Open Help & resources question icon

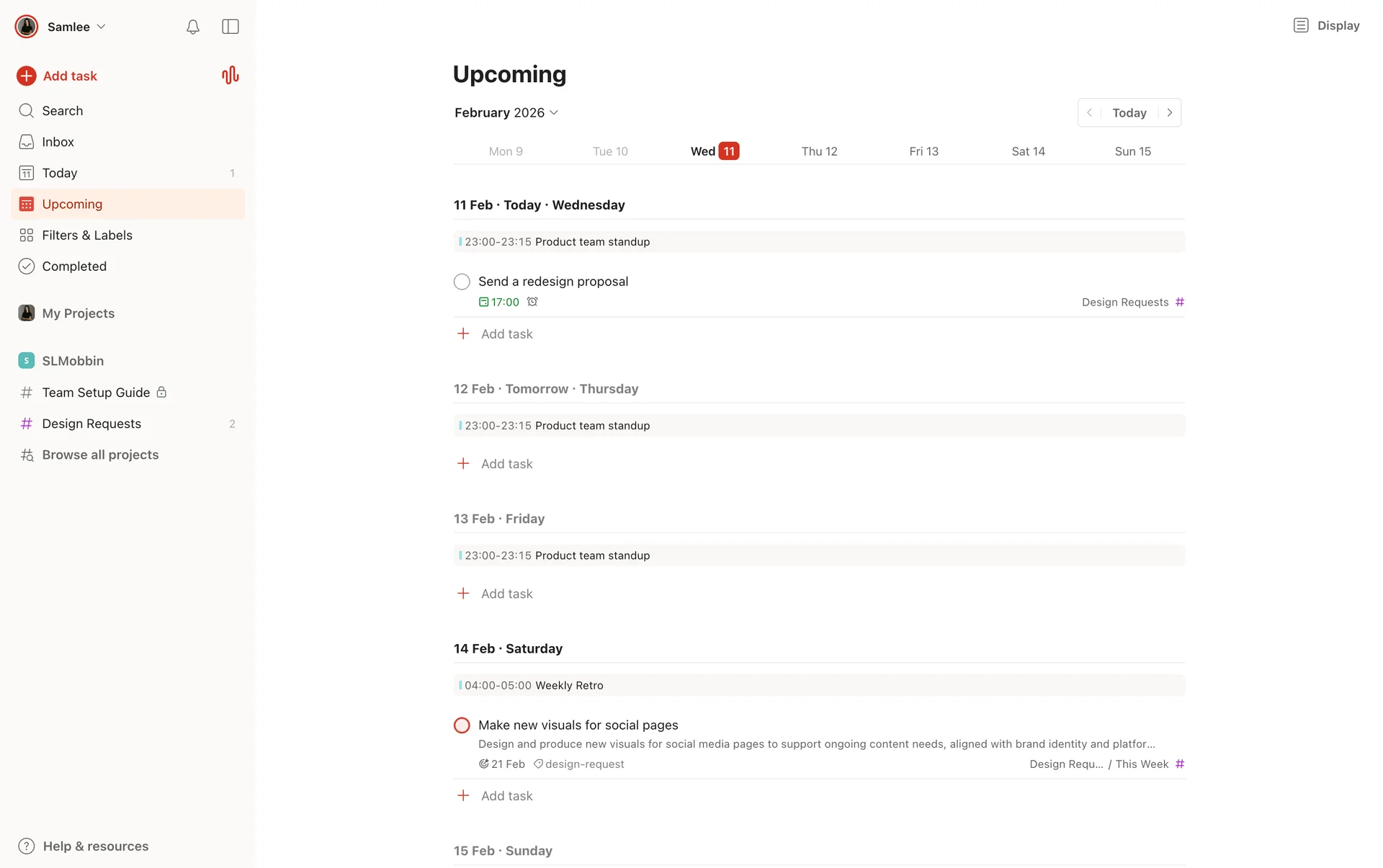[27, 846]
